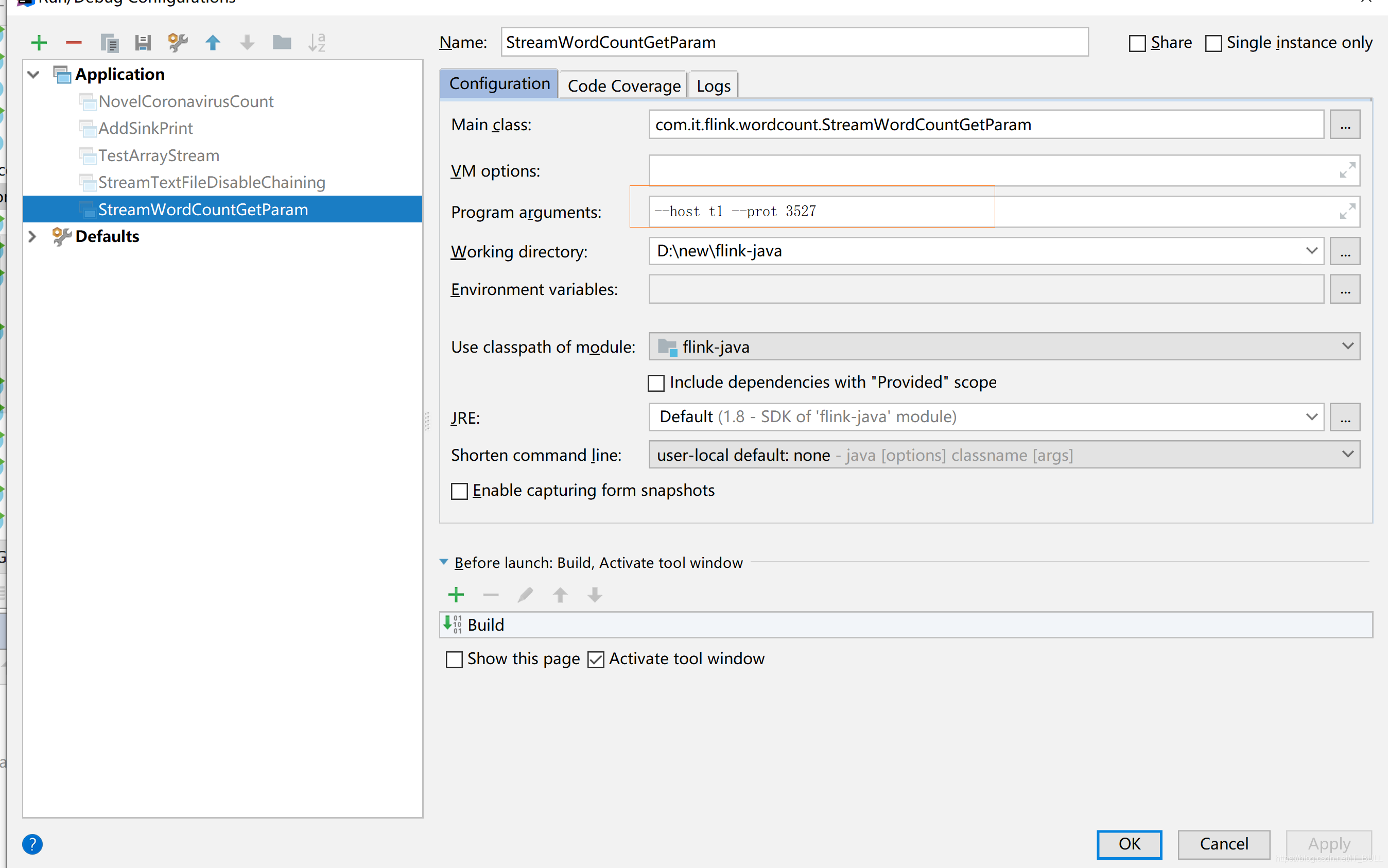Add a new configuration with green plus
Screen dimensions: 1388x868
pos(39,43)
